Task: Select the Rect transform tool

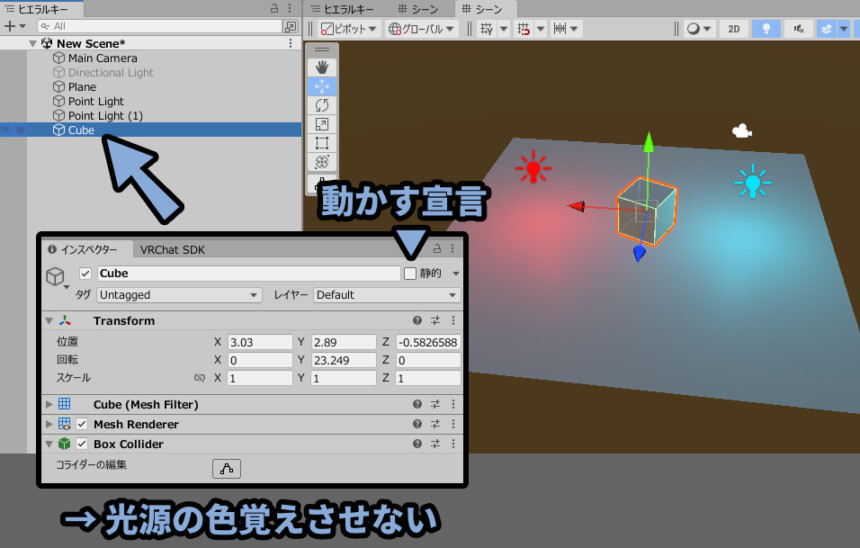Action: click(x=322, y=143)
